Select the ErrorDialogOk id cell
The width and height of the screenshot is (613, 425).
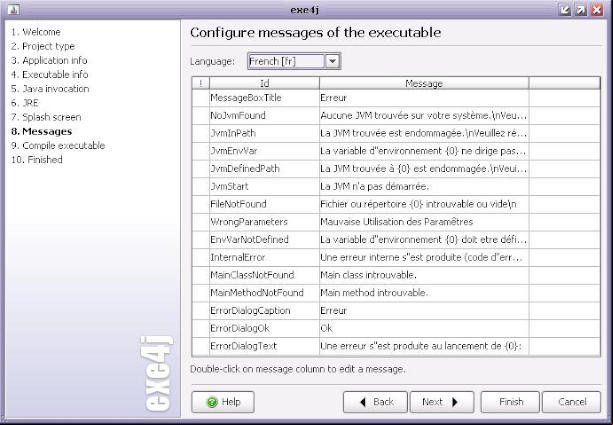point(264,328)
